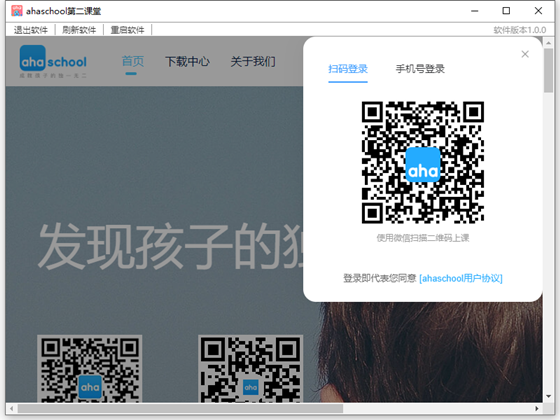Minimize the ahaschool window

coord(474,11)
